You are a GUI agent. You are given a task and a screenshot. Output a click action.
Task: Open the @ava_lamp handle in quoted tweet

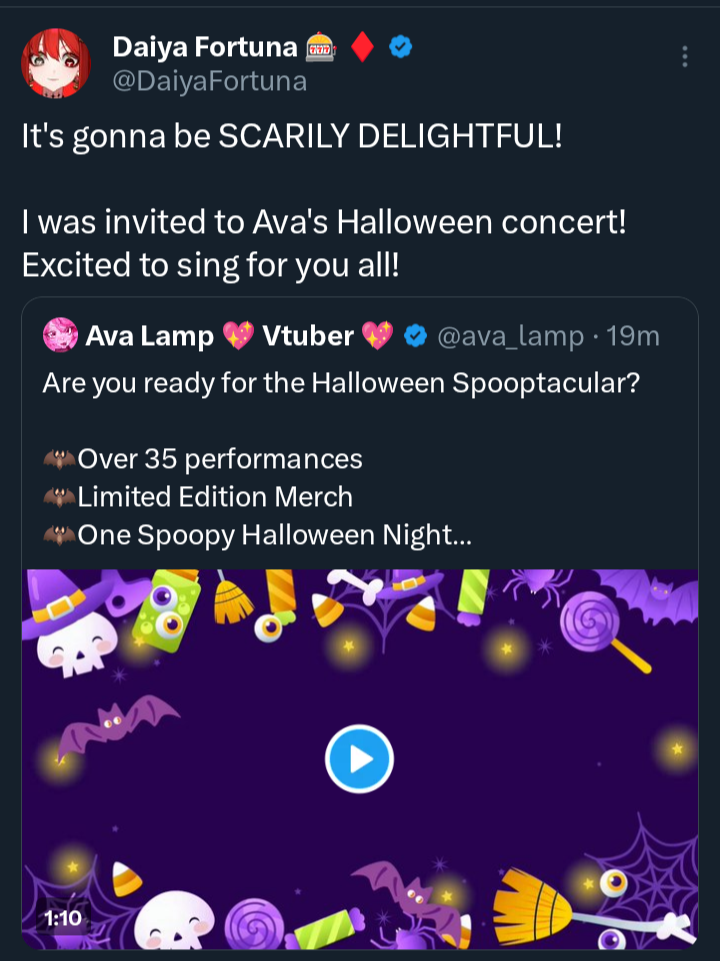point(508,337)
